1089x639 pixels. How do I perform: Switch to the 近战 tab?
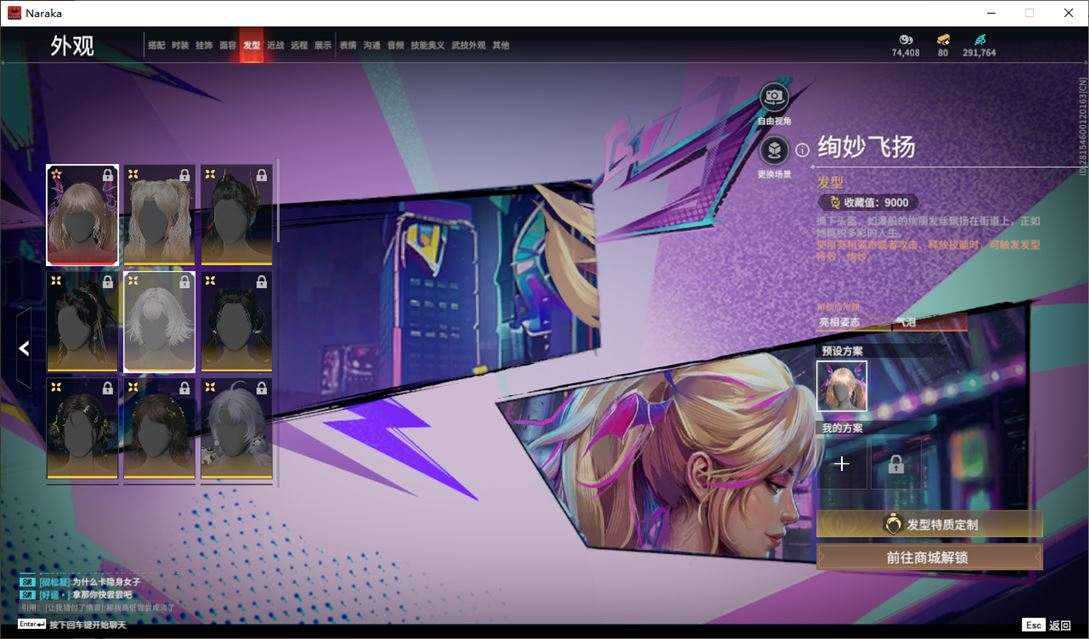tap(276, 45)
